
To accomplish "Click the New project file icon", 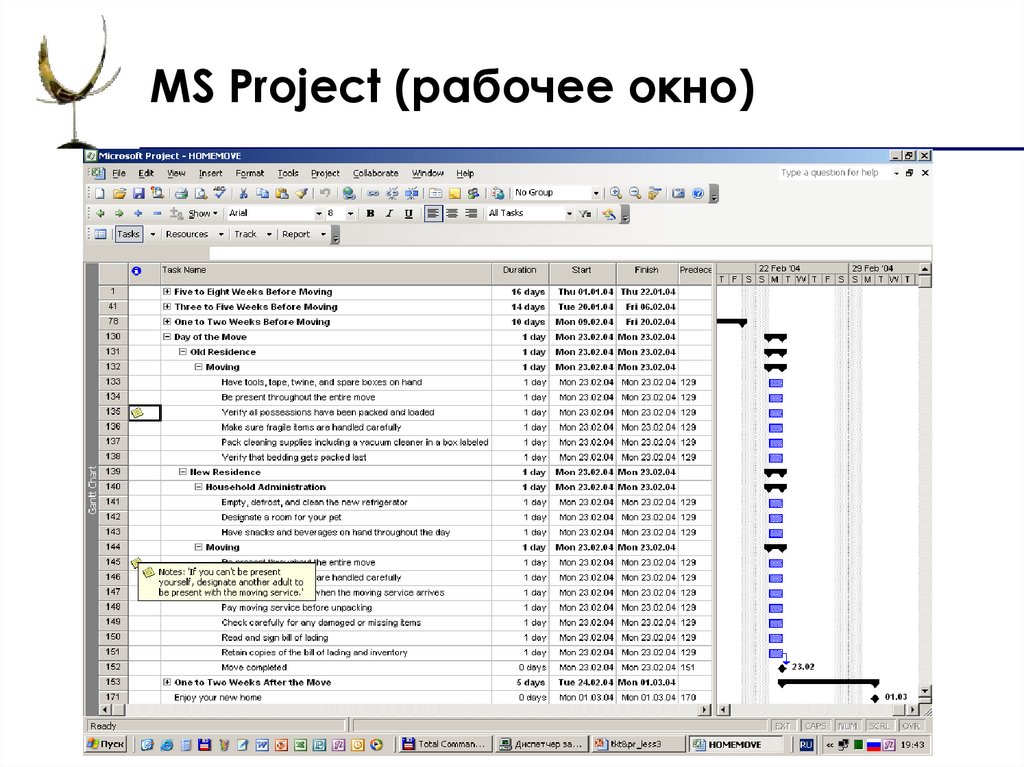I will [x=100, y=193].
